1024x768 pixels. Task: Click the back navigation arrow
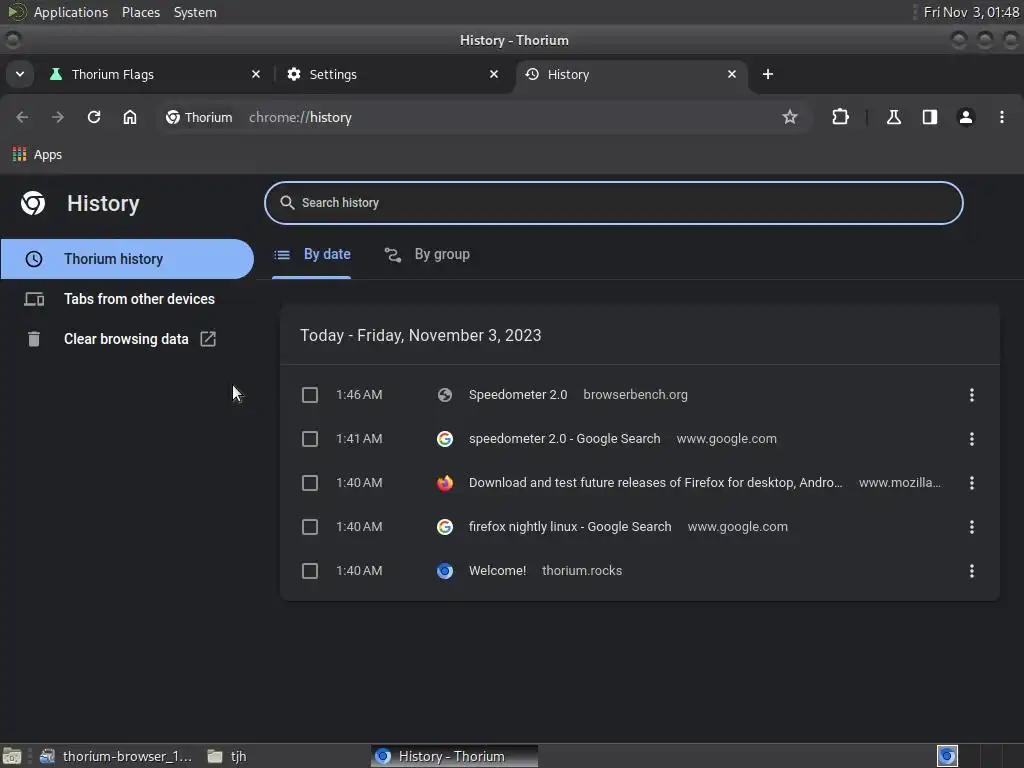coord(22,117)
